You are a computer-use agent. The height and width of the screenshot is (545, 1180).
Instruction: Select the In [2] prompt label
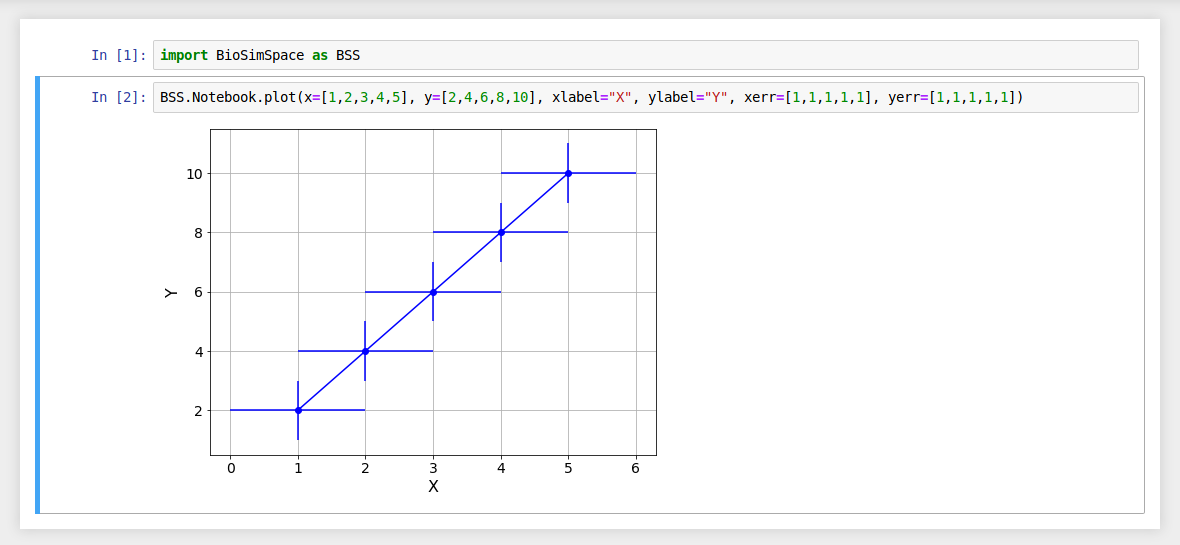[x=118, y=98]
